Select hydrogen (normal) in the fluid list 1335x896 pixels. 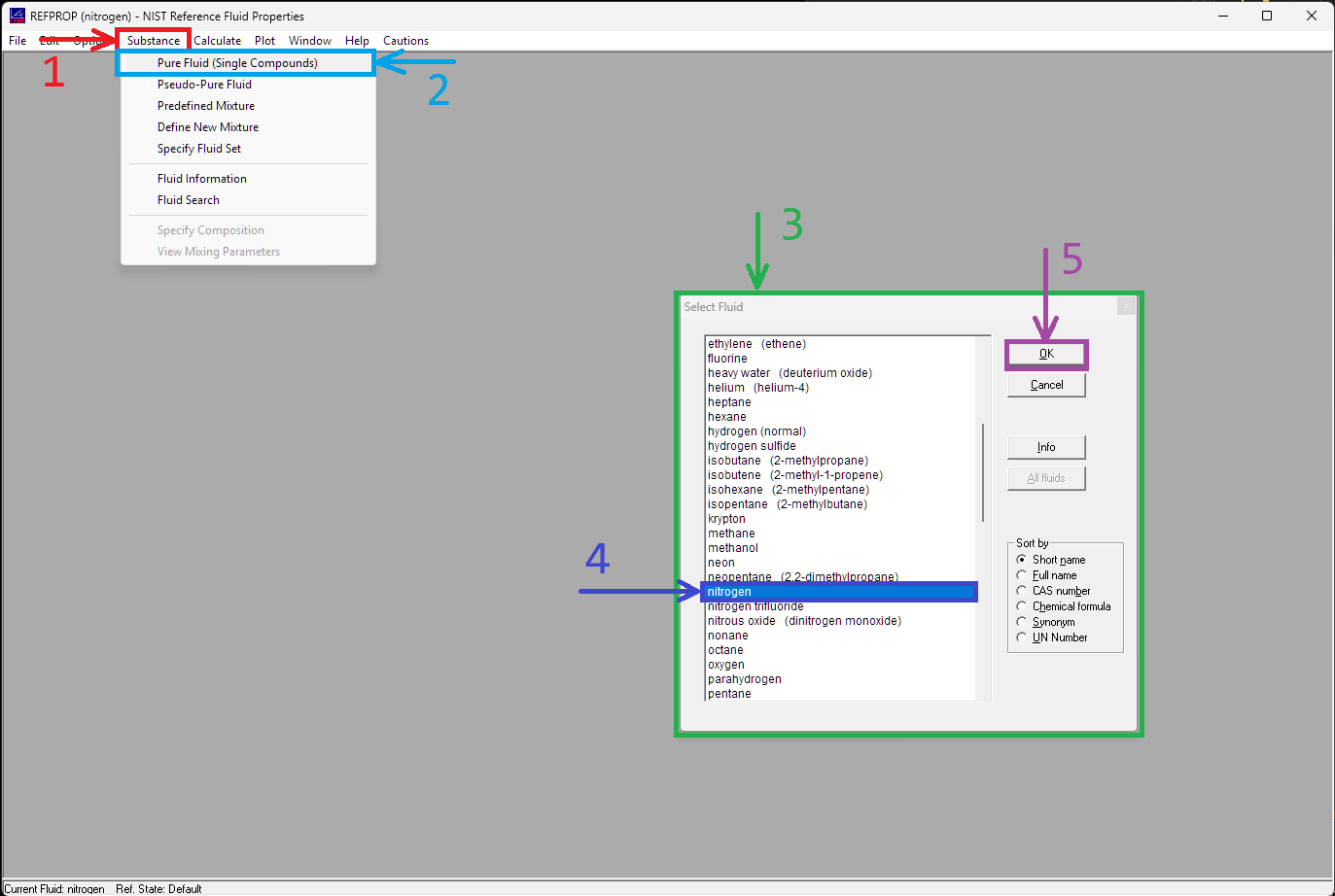[840, 431]
